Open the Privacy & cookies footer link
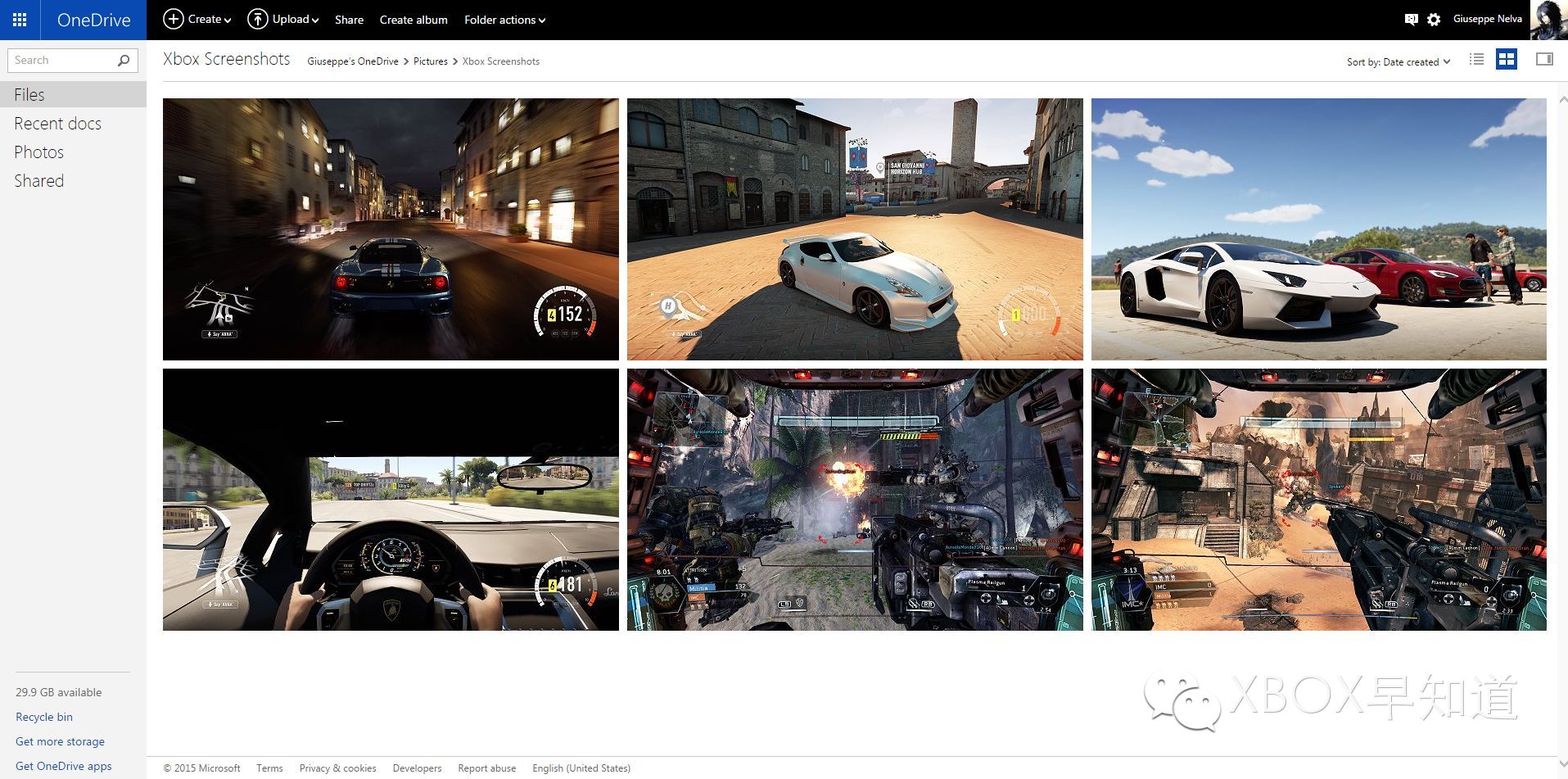Image resolution: width=1568 pixels, height=779 pixels. point(338,768)
